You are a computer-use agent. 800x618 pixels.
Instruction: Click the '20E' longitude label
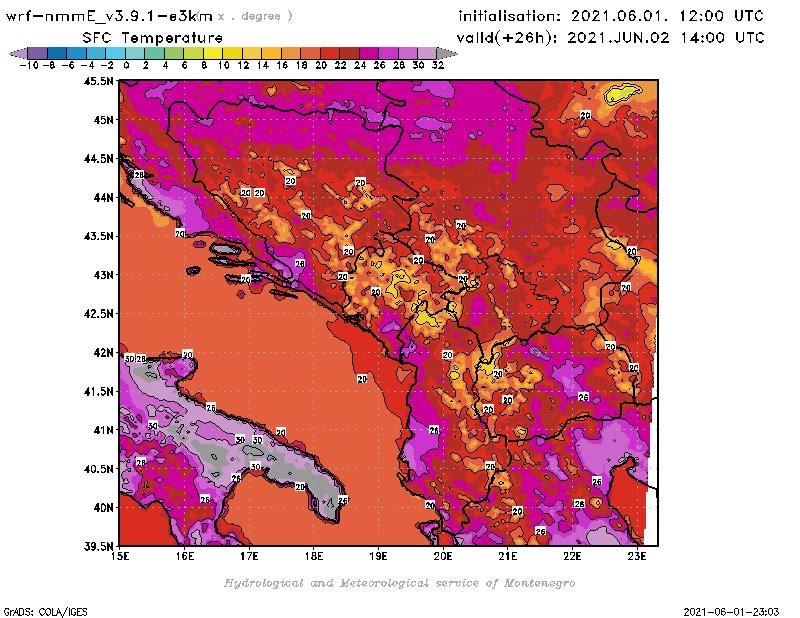443,556
